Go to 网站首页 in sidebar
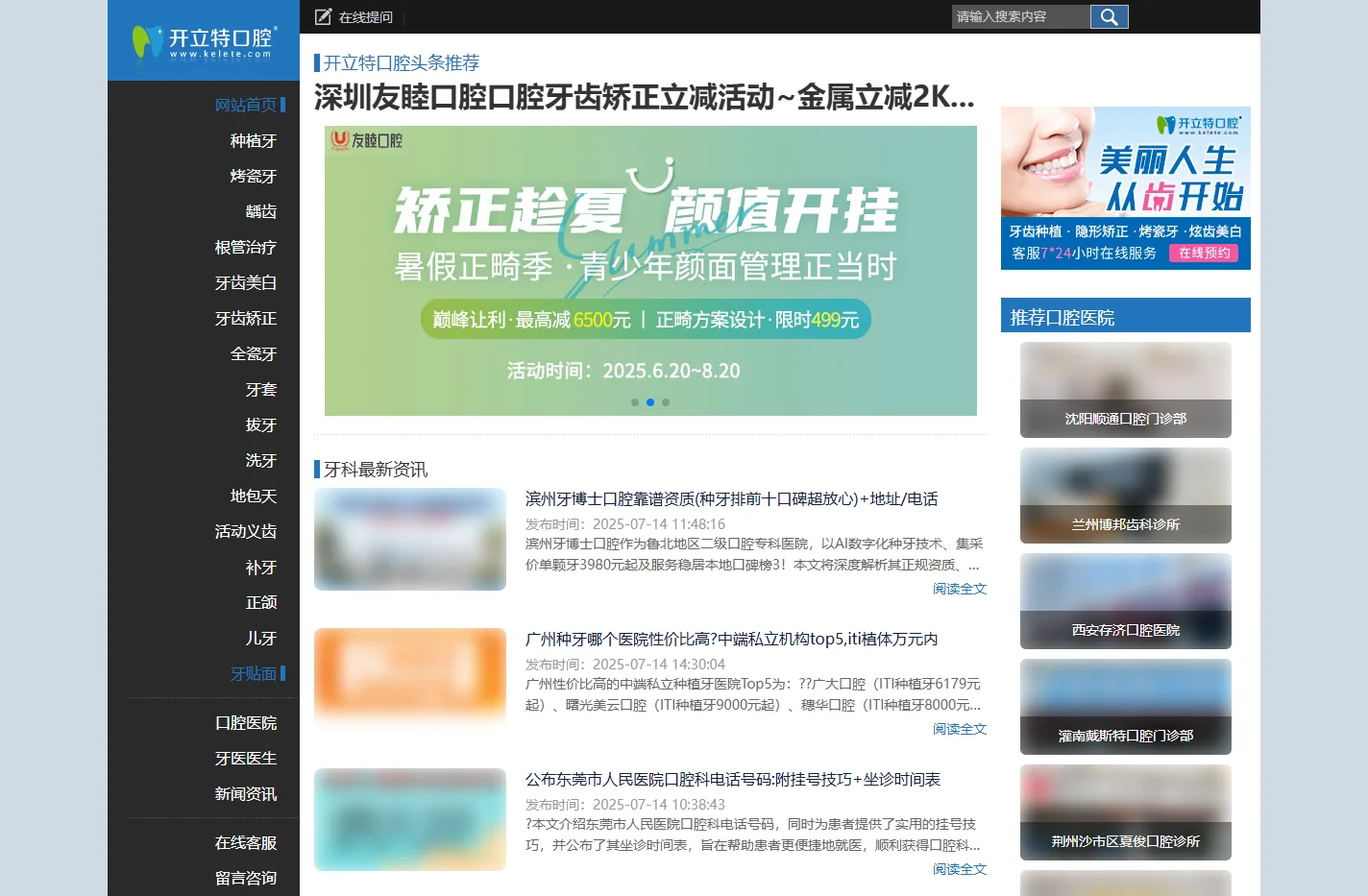Image resolution: width=1368 pixels, height=896 pixels. pos(246,105)
